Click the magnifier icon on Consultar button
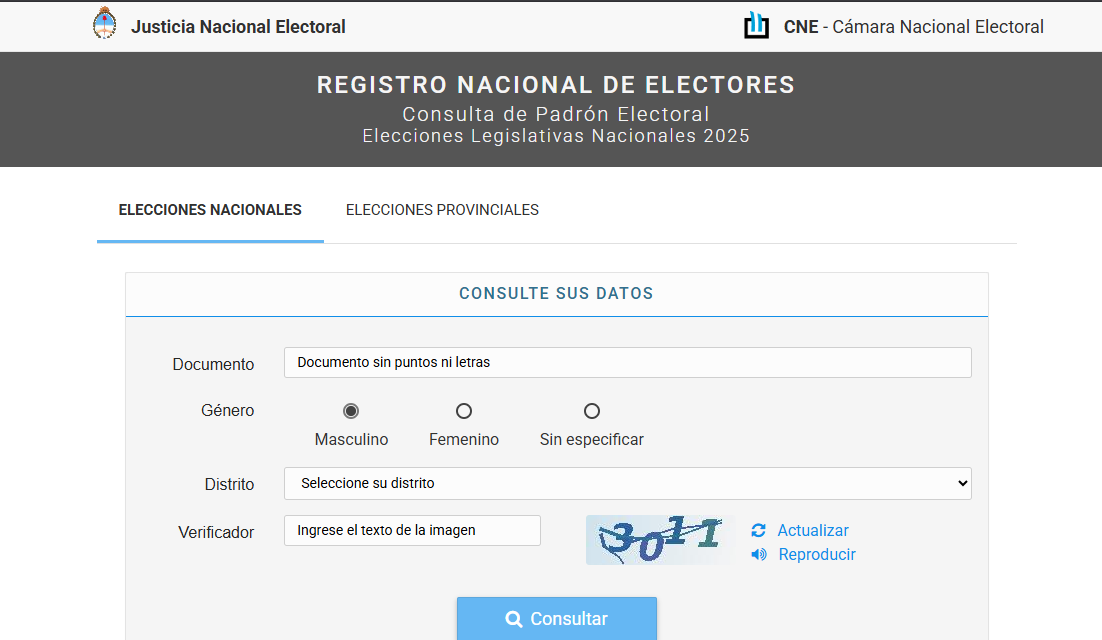1102x640 pixels. tap(514, 619)
